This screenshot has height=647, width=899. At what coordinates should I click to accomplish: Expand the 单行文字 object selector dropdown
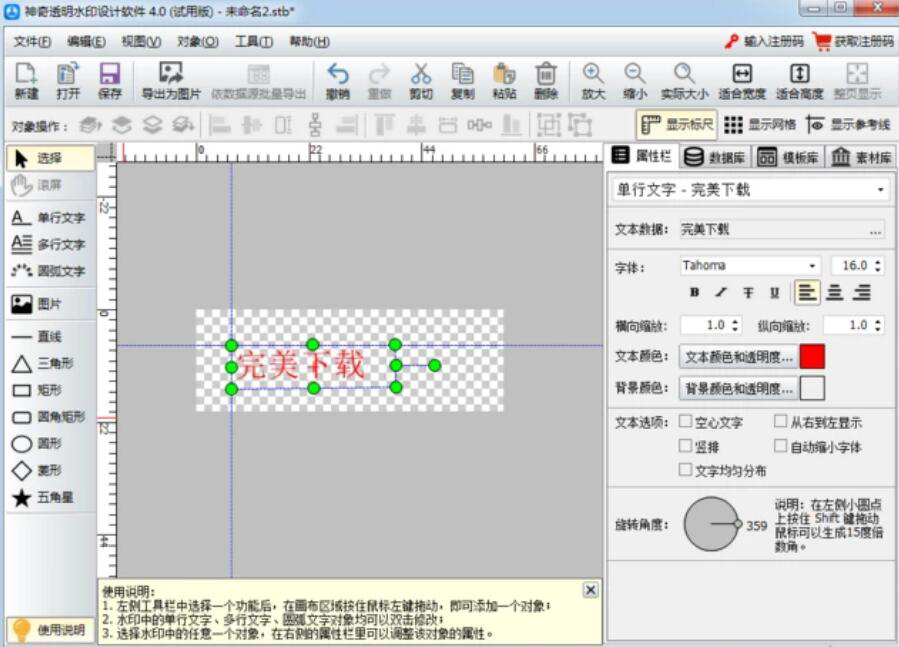click(880, 190)
